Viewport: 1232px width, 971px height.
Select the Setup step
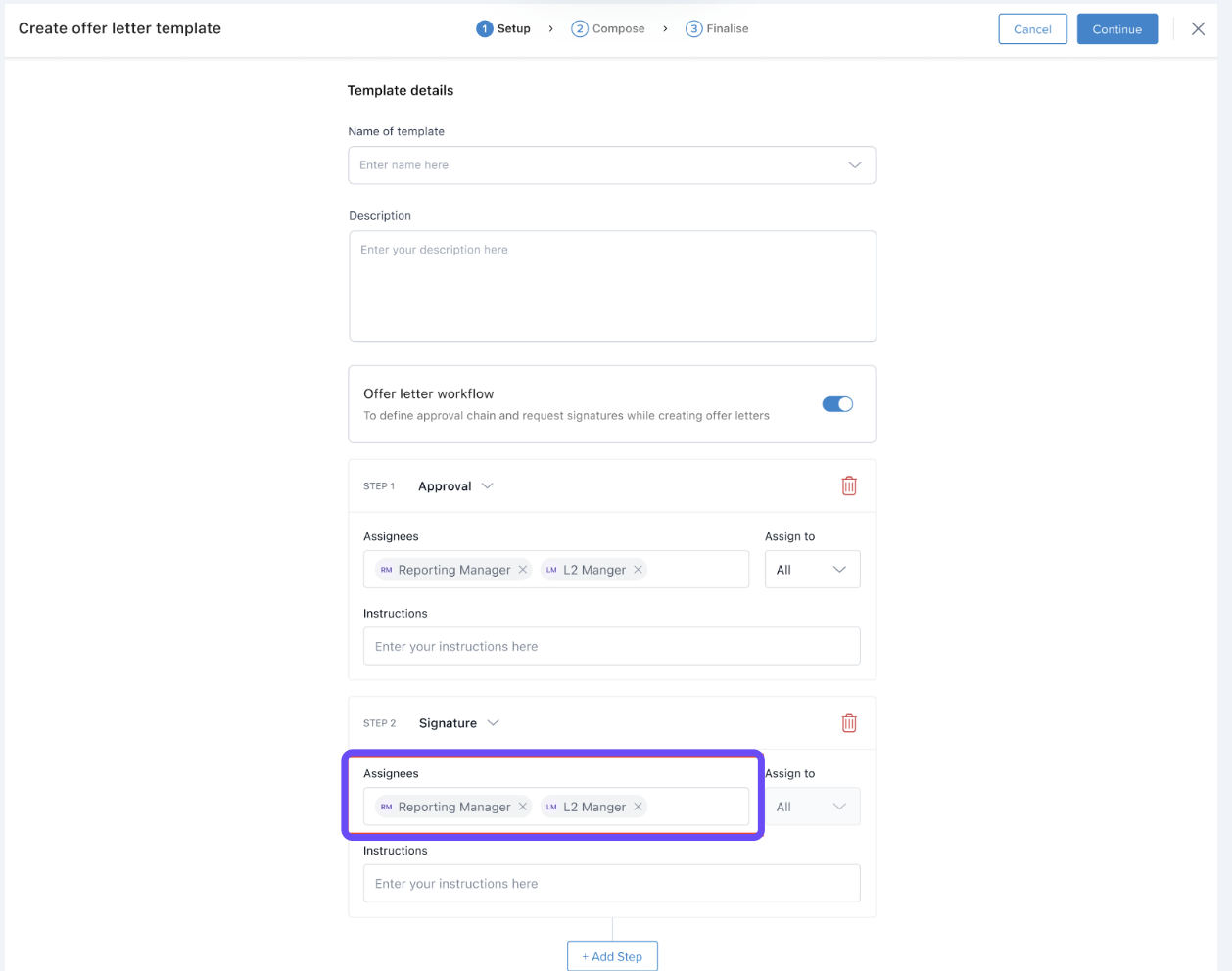click(x=503, y=29)
